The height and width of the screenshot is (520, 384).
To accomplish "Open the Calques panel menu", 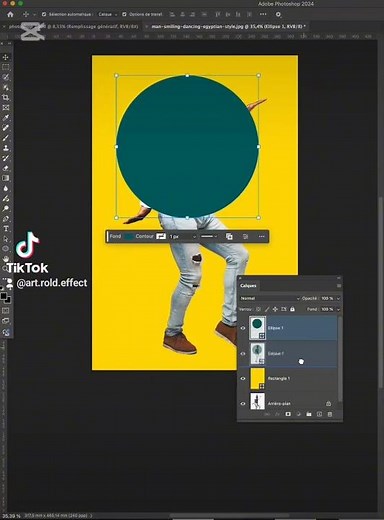I will pos(339,286).
